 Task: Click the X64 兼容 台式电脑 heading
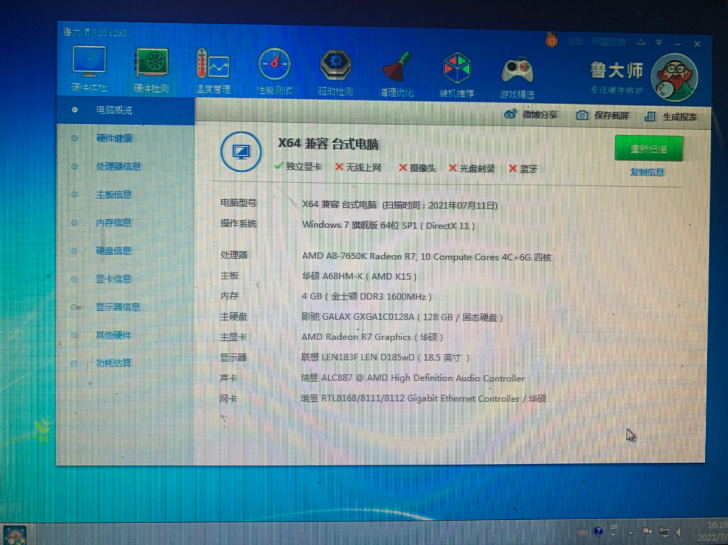328,143
